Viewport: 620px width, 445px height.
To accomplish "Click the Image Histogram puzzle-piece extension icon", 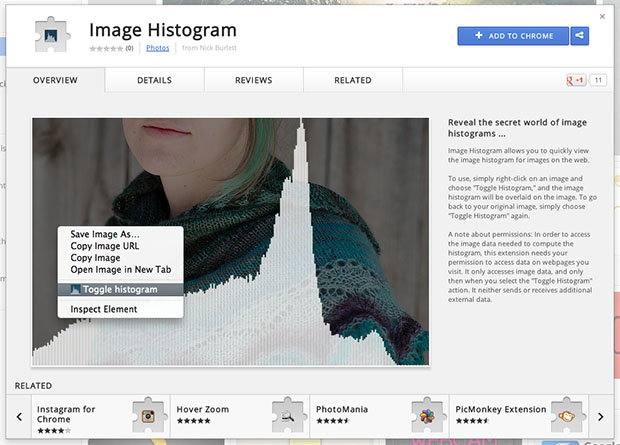I will point(52,35).
